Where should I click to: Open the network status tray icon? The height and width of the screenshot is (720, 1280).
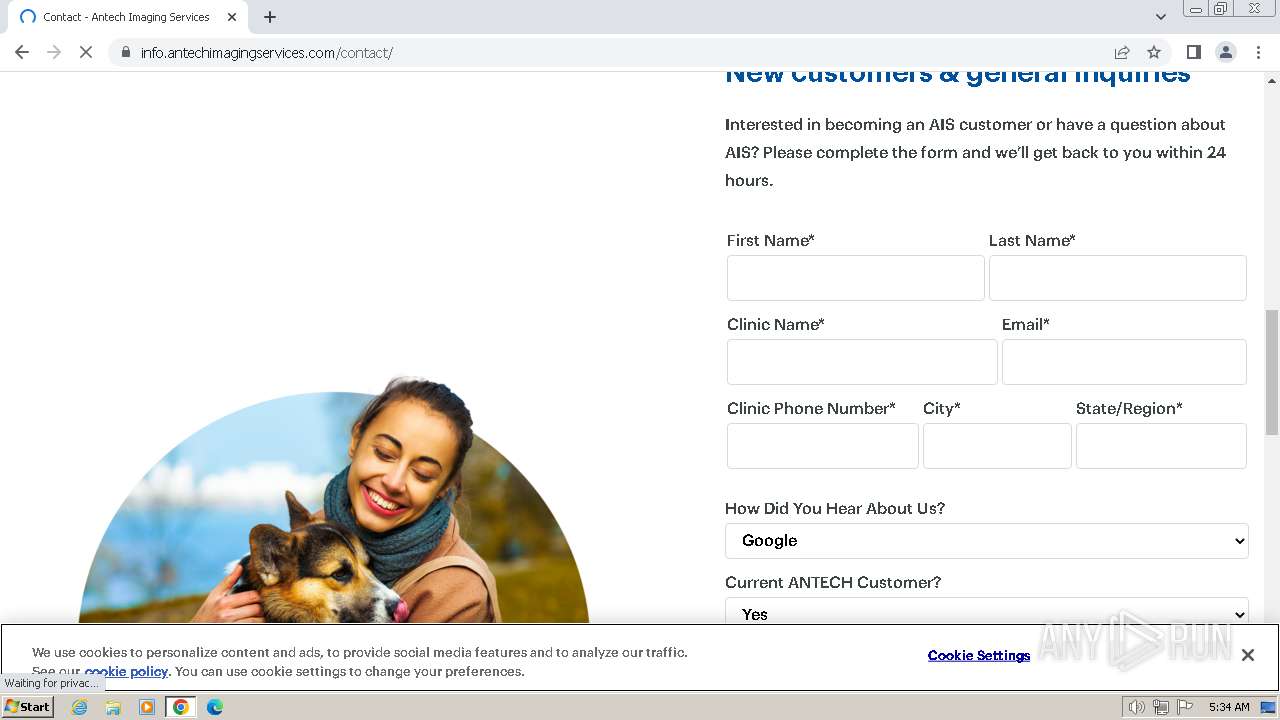click(x=1161, y=707)
